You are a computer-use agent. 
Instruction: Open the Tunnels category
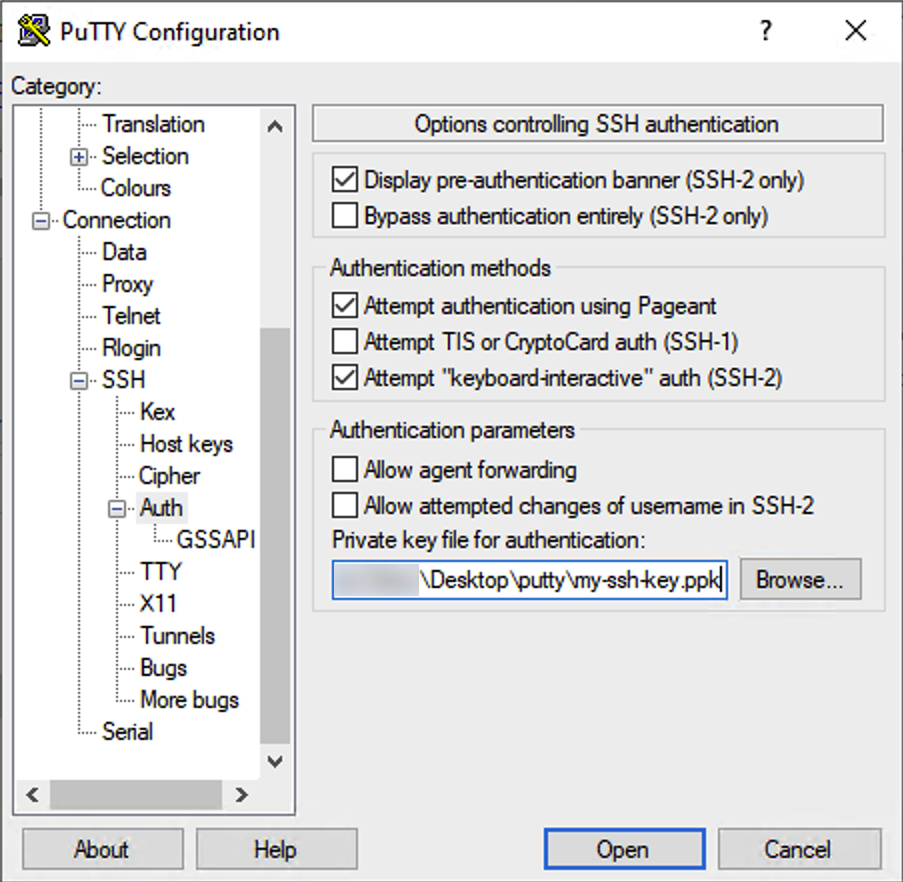pos(177,636)
